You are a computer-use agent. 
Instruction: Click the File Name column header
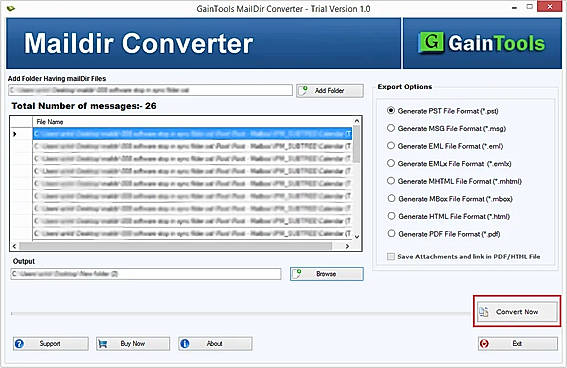tap(192, 122)
